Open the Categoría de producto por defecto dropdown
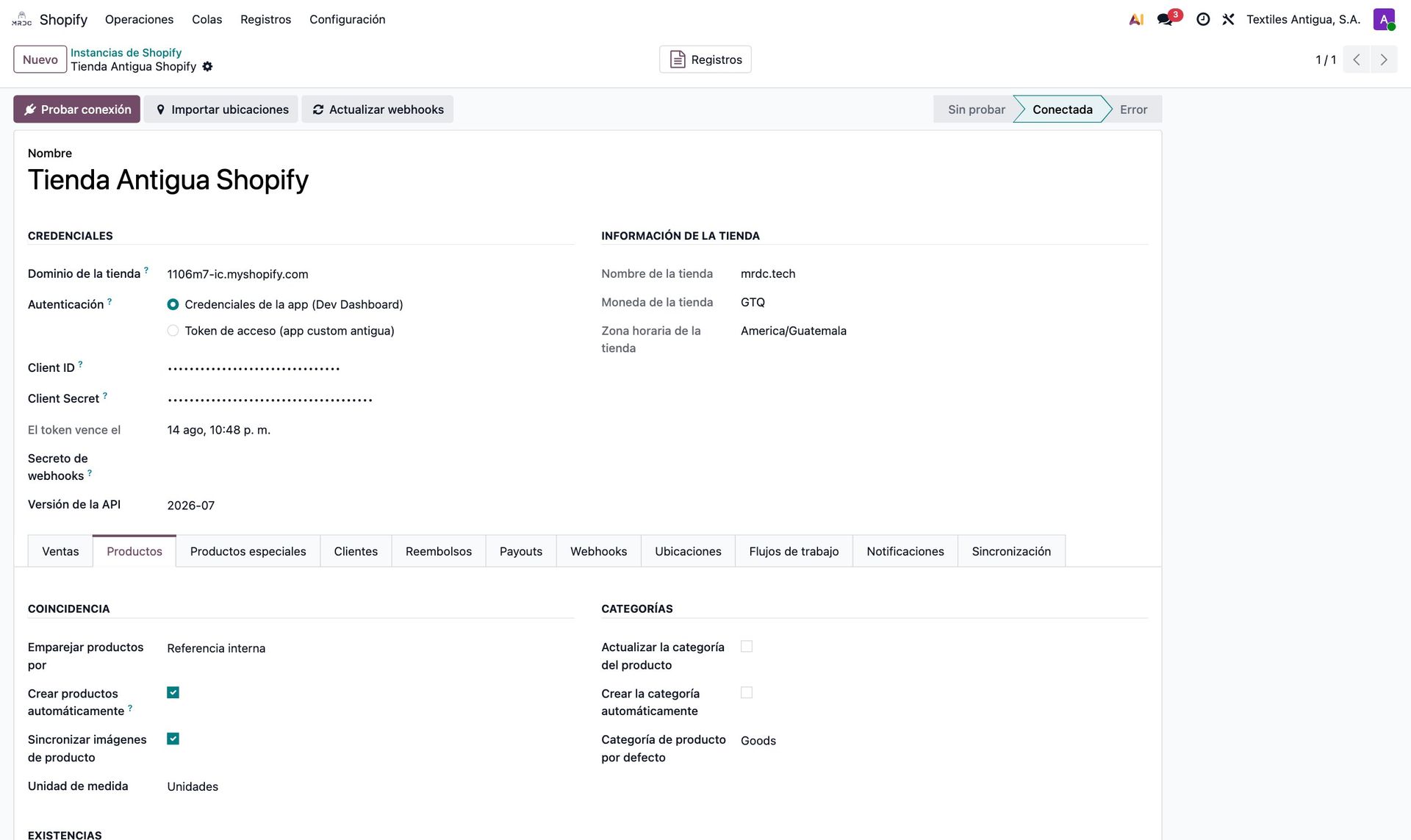 [x=944, y=741]
